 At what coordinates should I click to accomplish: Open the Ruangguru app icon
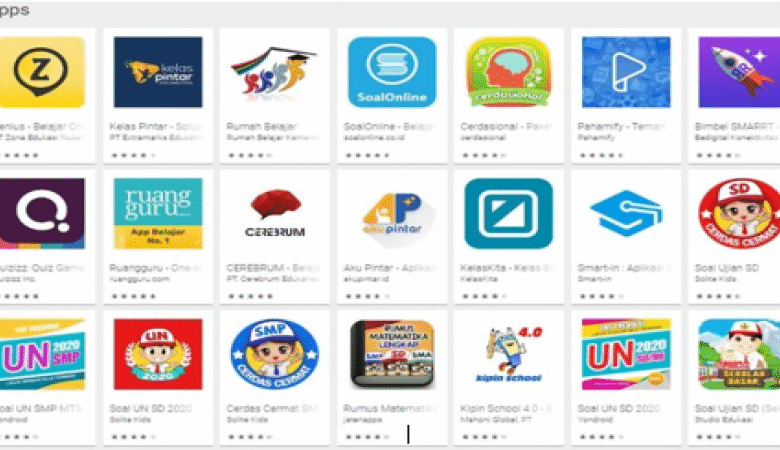[158, 213]
